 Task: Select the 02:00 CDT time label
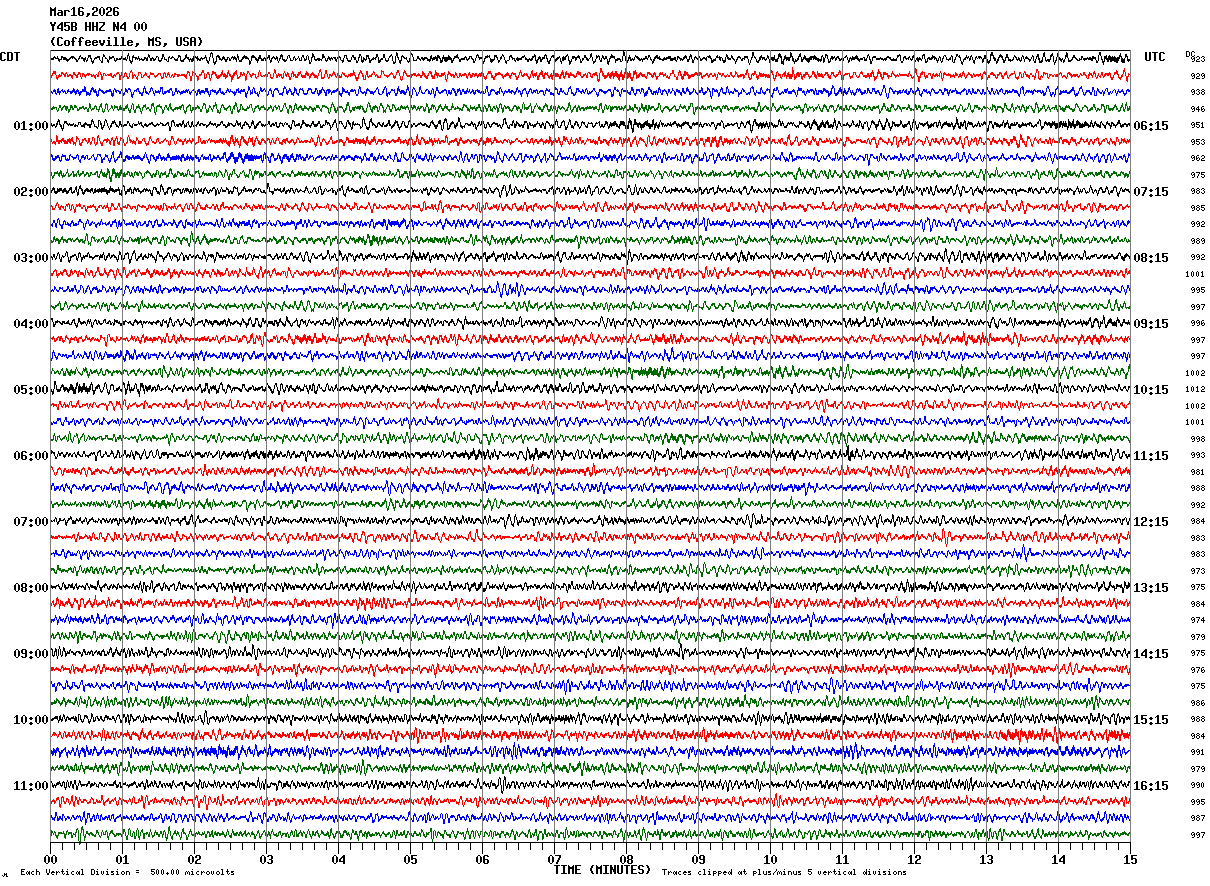tap(31, 192)
